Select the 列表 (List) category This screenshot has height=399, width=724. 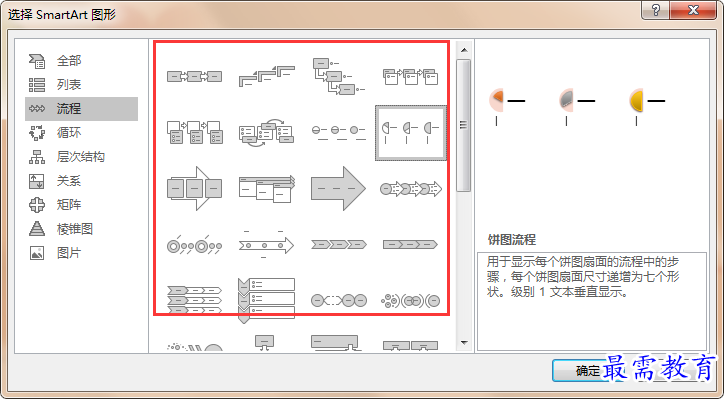81,85
